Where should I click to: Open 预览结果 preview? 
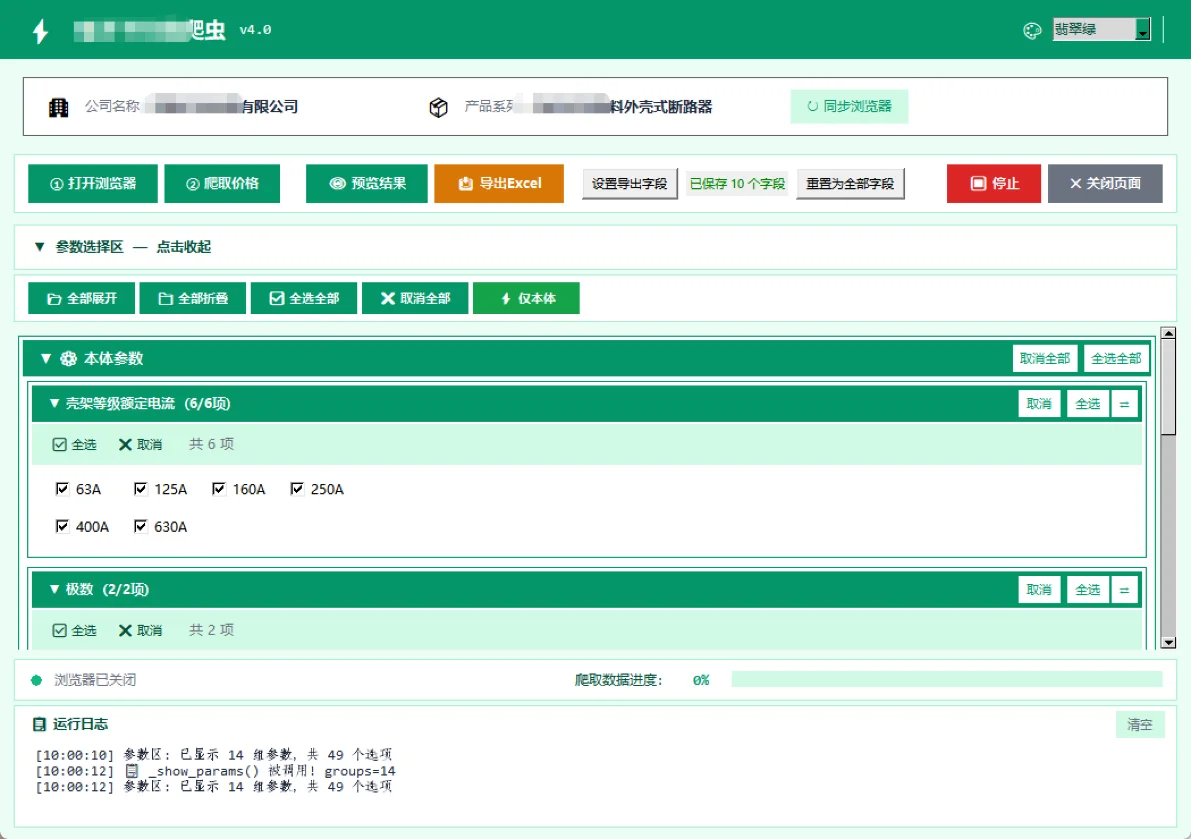click(367, 184)
